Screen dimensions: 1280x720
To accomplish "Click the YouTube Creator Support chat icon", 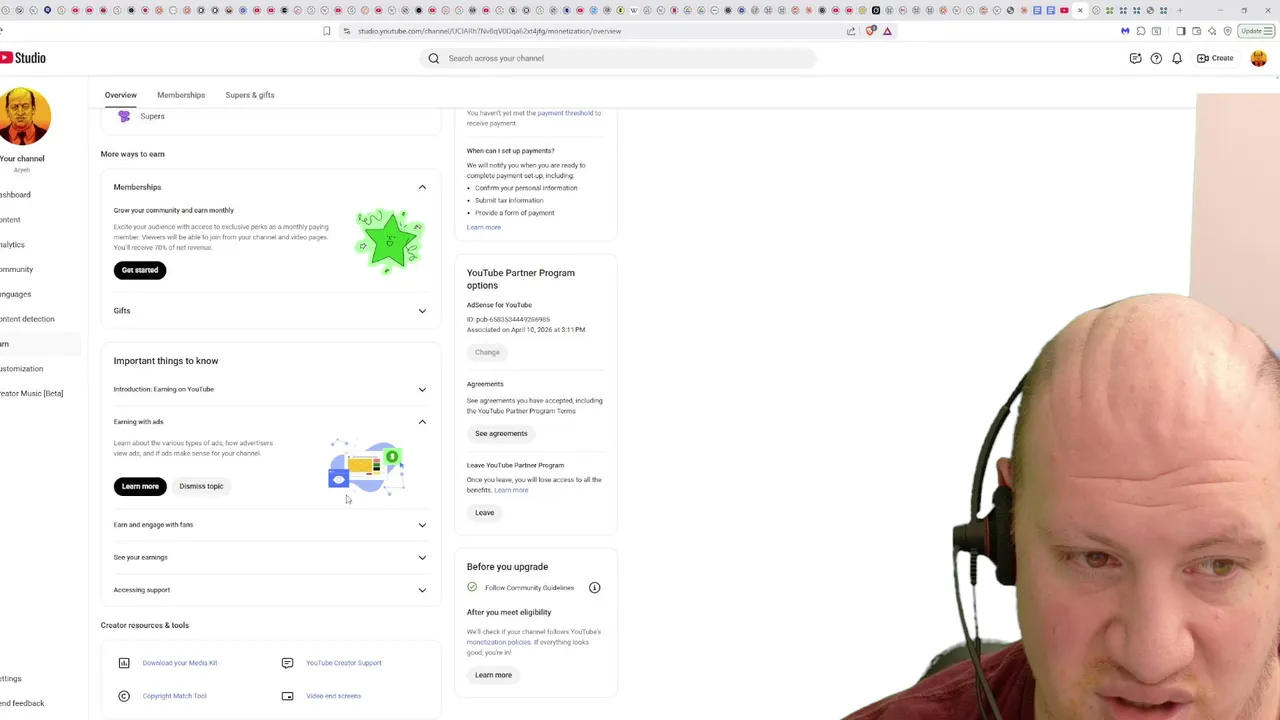I will [287, 663].
